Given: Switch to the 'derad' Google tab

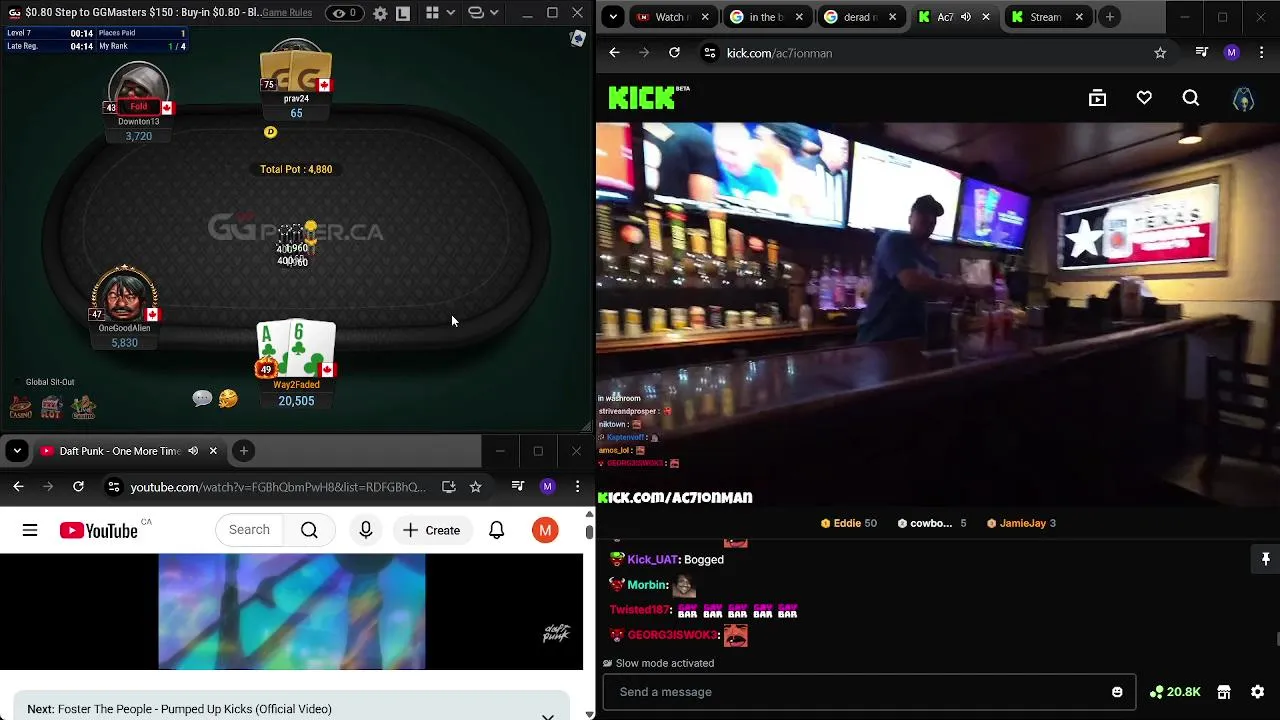Looking at the screenshot, I should [860, 17].
